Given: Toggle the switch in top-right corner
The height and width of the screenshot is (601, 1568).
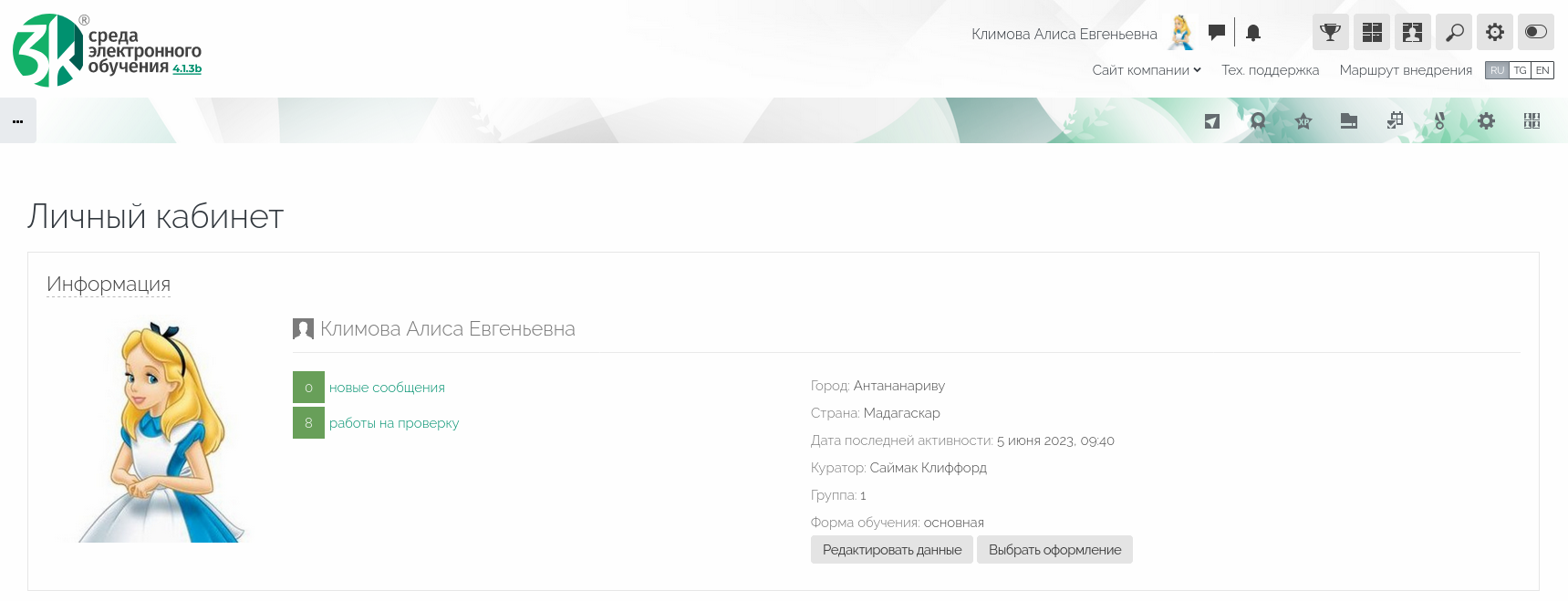Looking at the screenshot, I should (x=1535, y=33).
